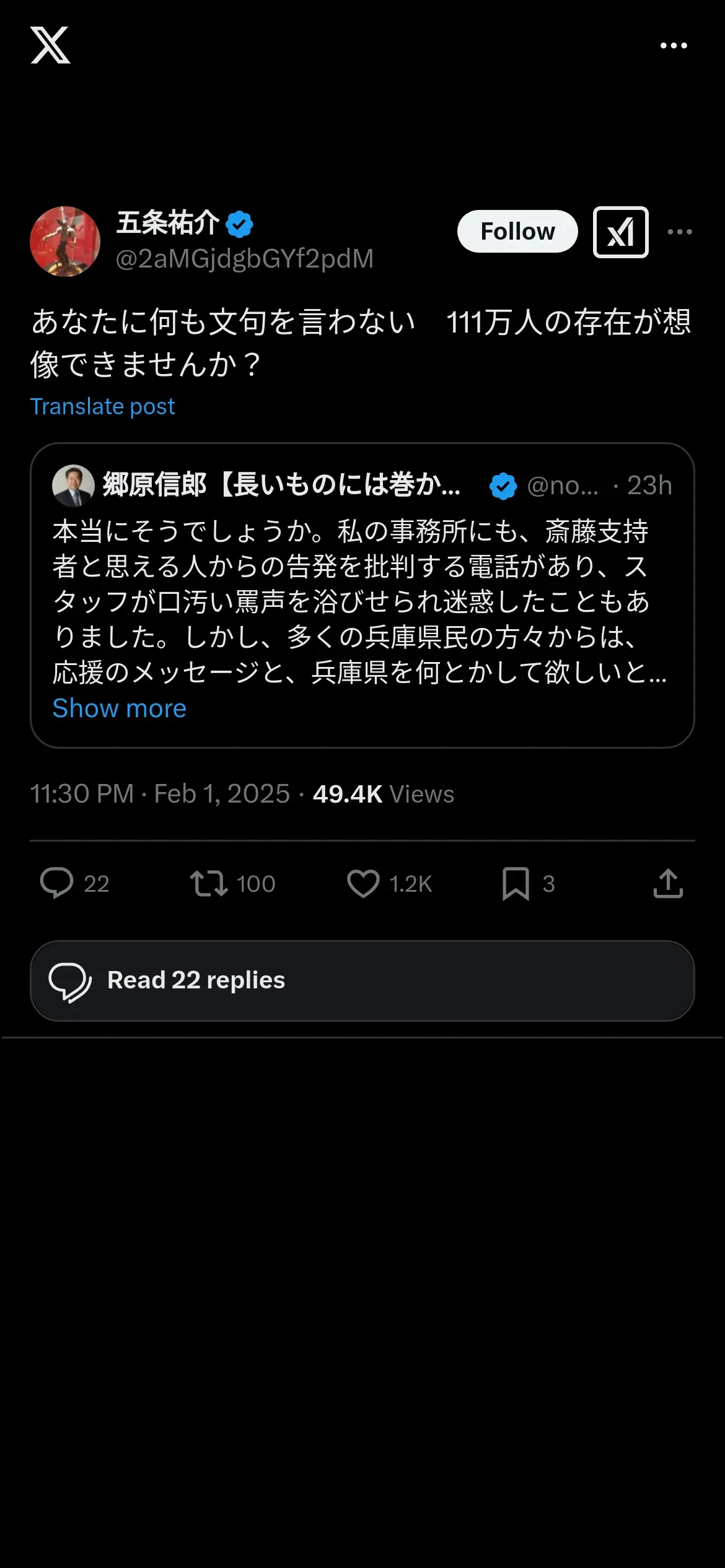Screen dimensions: 725x1568
Task: Click the reply speech bubble icon
Action: click(56, 883)
